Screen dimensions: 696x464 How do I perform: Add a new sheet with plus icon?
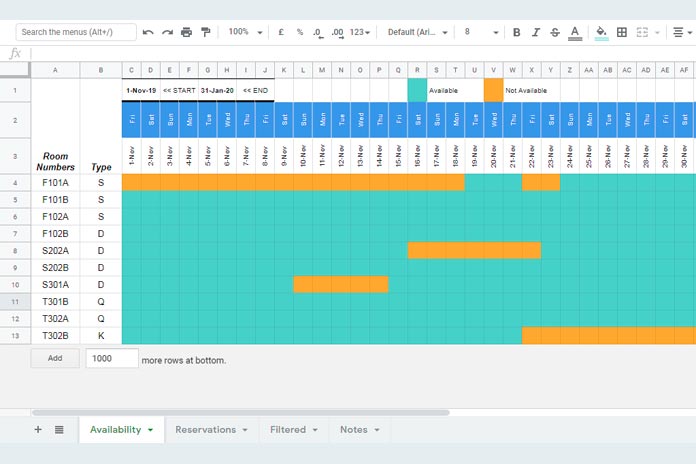click(38, 429)
